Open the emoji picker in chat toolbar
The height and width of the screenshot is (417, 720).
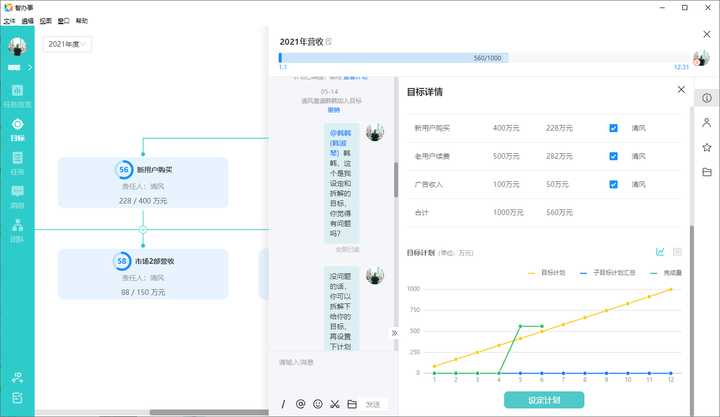(317, 404)
